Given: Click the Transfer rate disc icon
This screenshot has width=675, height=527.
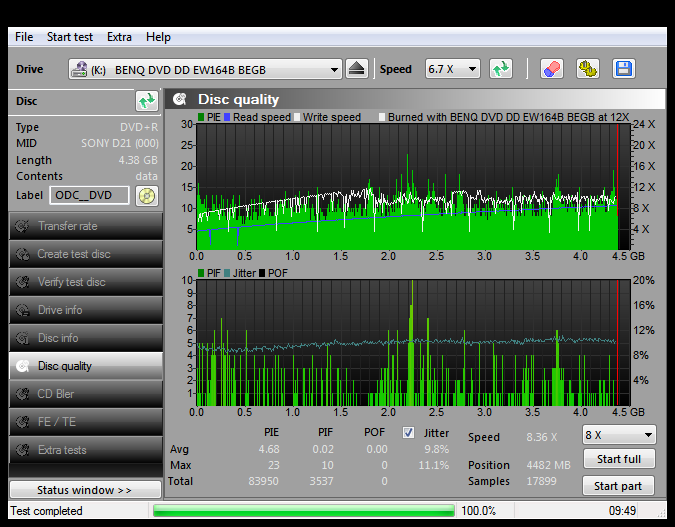Looking at the screenshot, I should (22, 226).
